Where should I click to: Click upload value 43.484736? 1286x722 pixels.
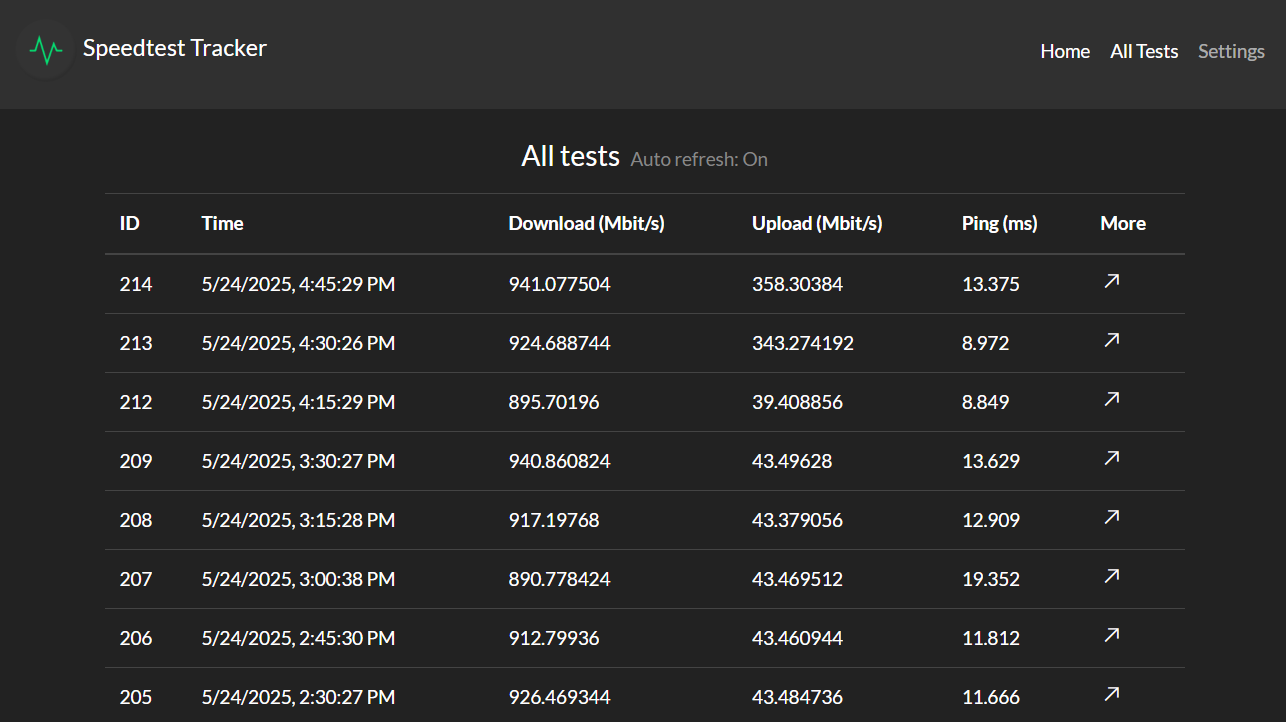[797, 697]
